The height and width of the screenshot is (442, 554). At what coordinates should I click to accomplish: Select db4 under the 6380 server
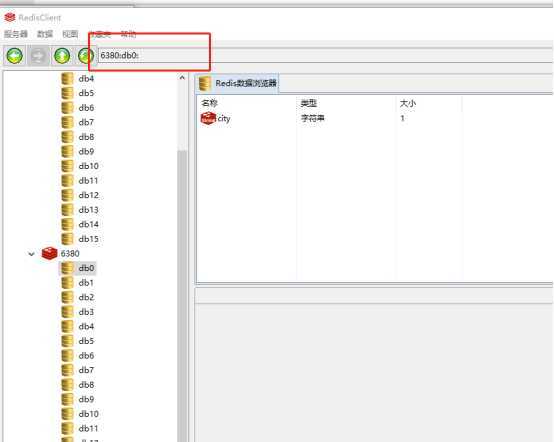[86, 326]
